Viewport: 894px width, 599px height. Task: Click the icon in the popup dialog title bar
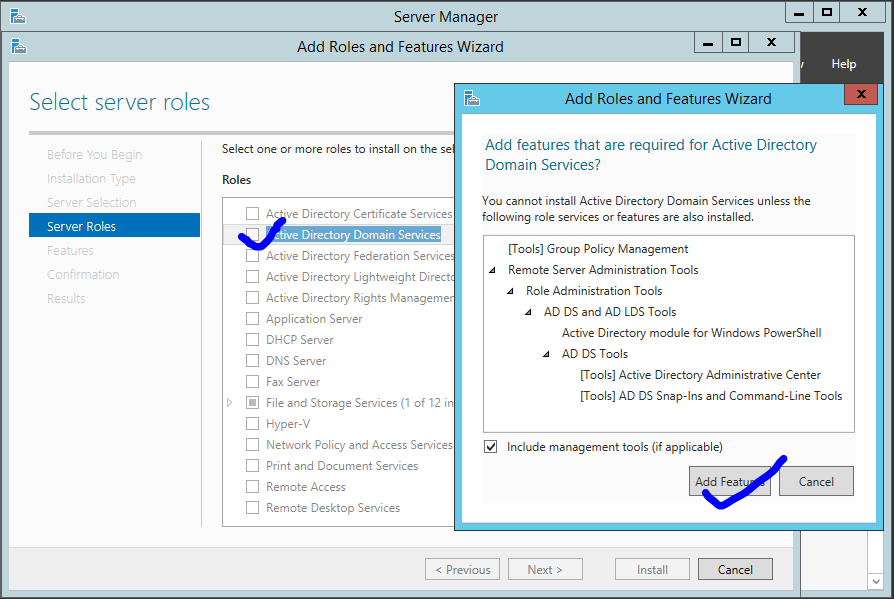point(472,99)
